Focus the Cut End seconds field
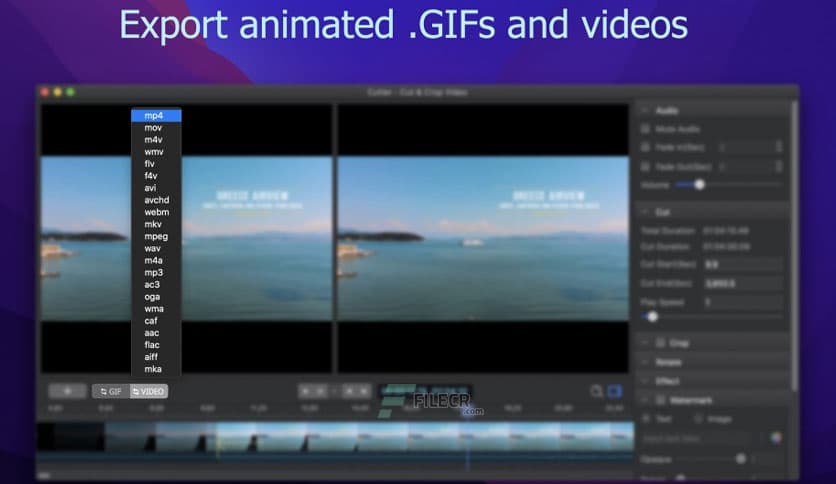The image size is (836, 484). (743, 284)
